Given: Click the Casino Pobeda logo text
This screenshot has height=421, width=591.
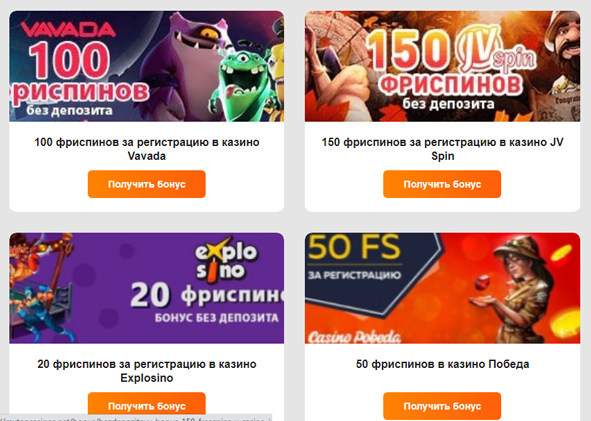Looking at the screenshot, I should [x=354, y=337].
